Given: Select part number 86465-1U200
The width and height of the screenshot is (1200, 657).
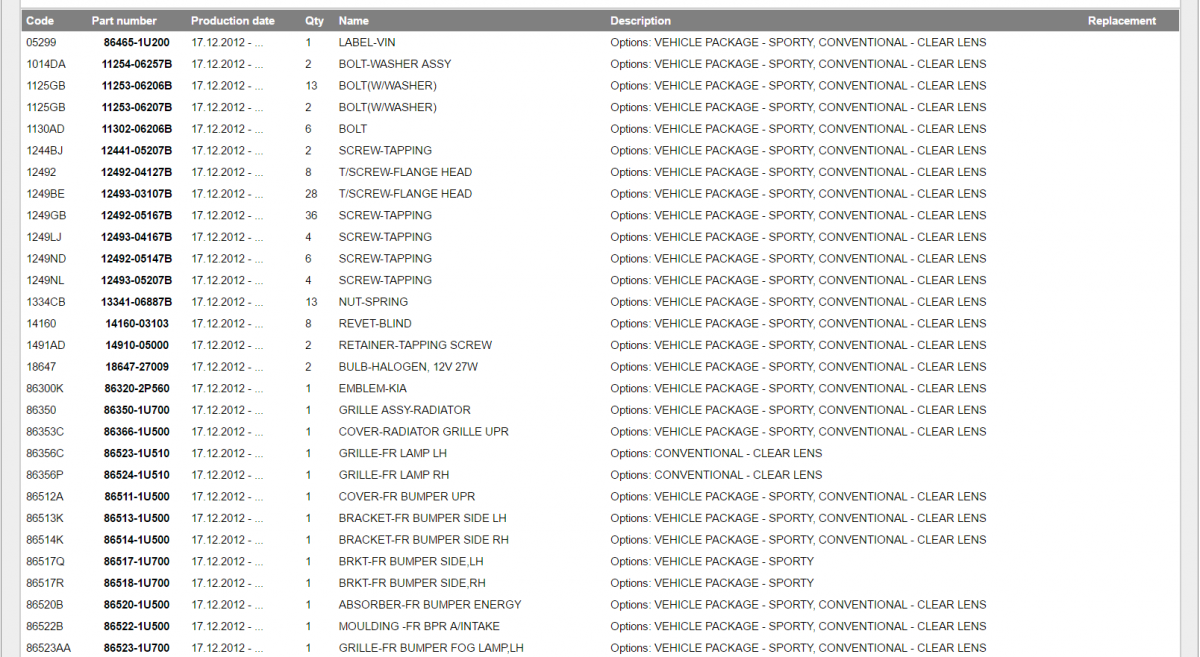Looking at the screenshot, I should coord(137,43).
